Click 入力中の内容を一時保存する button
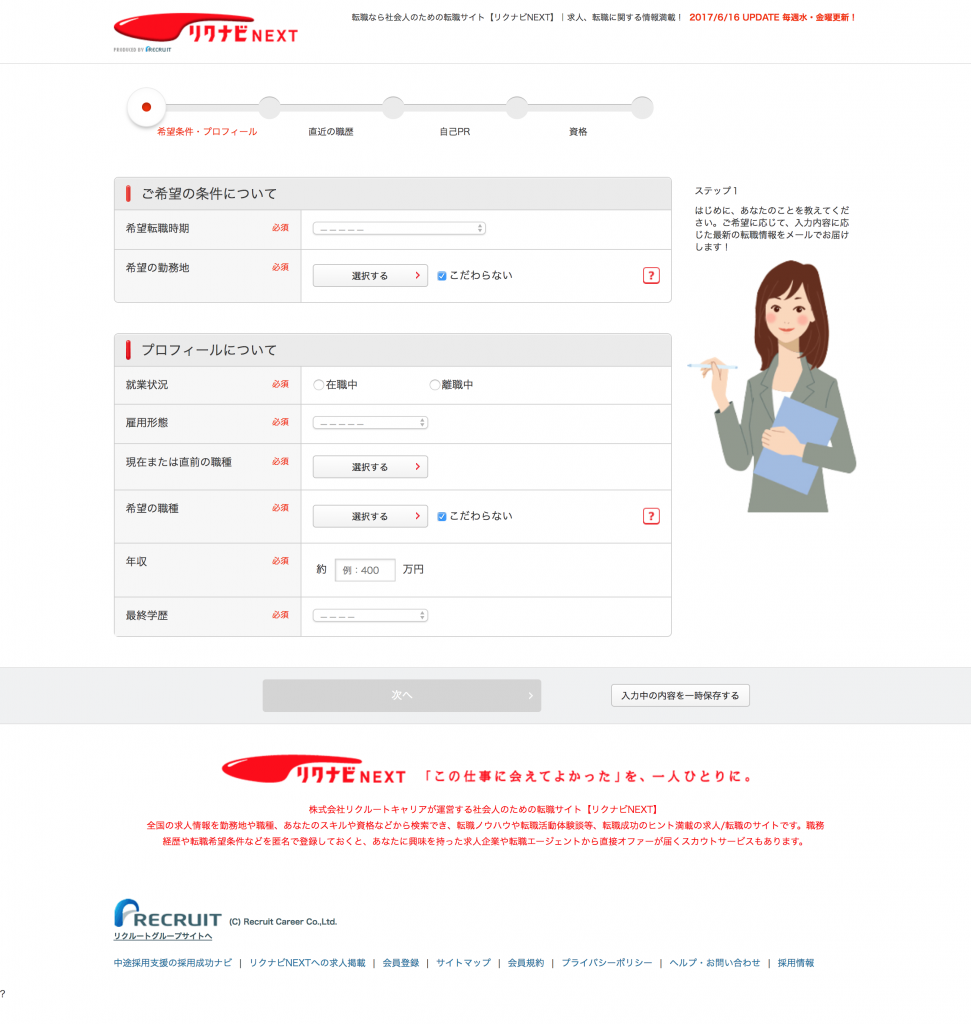The width and height of the screenshot is (971, 1024). (680, 695)
